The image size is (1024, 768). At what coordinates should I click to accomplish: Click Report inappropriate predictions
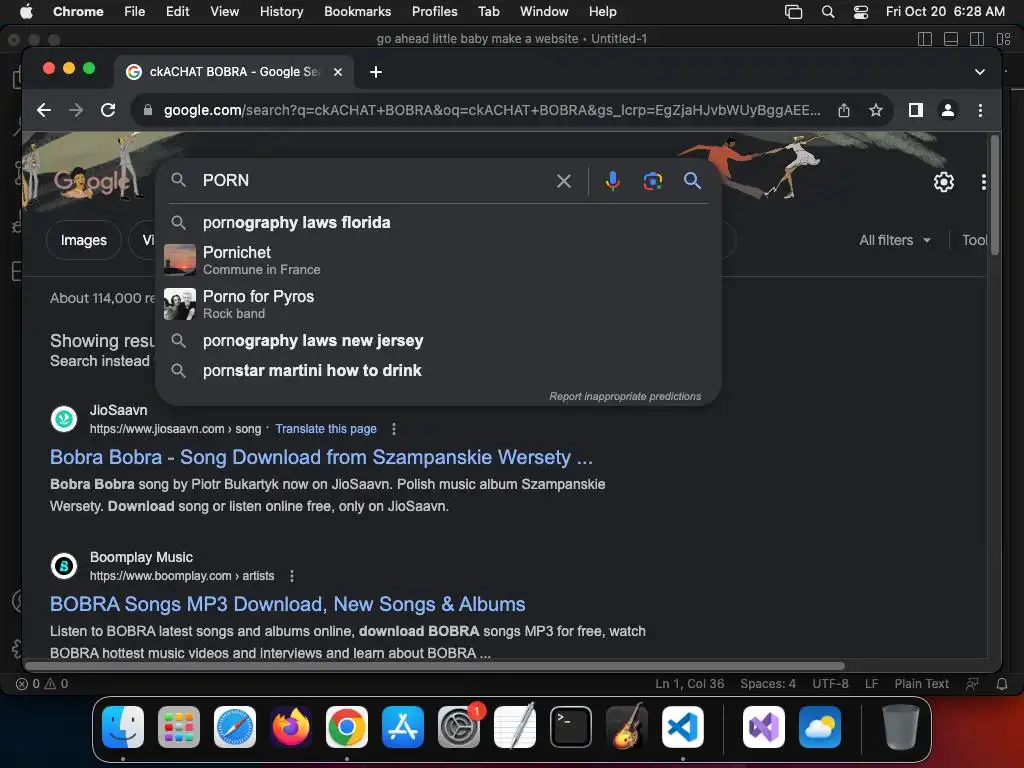coord(625,396)
